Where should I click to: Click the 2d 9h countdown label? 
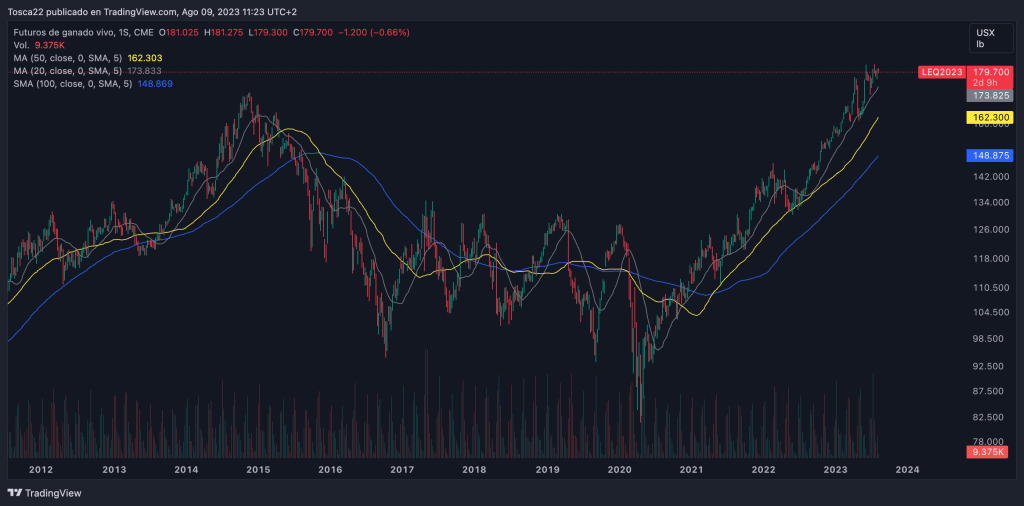coord(991,83)
